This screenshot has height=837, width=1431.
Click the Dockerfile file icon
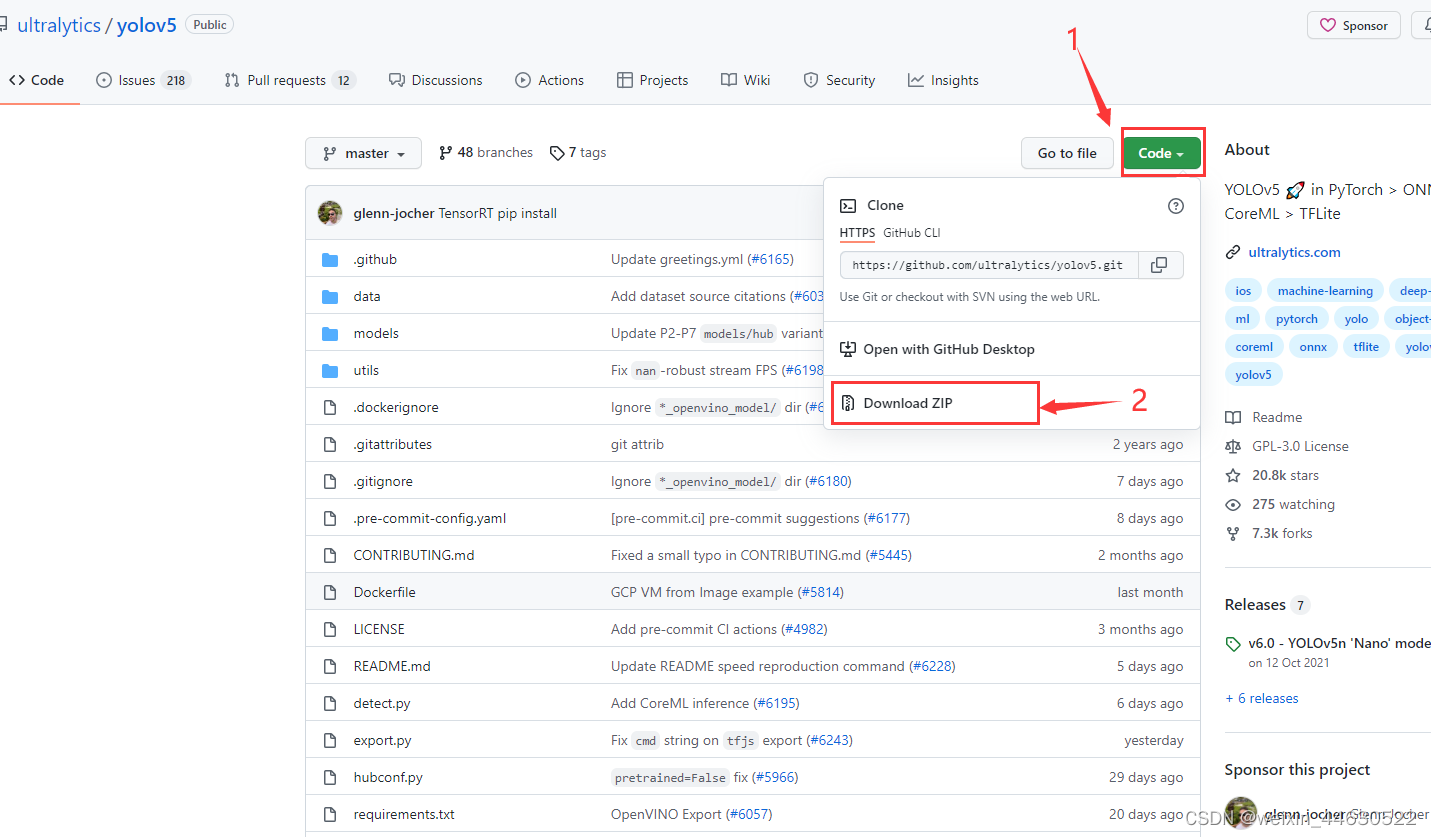pyautogui.click(x=330, y=593)
